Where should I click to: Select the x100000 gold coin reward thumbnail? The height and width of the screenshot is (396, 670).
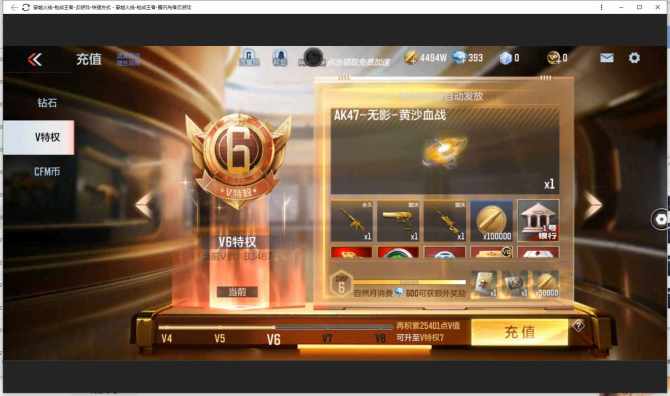491,221
